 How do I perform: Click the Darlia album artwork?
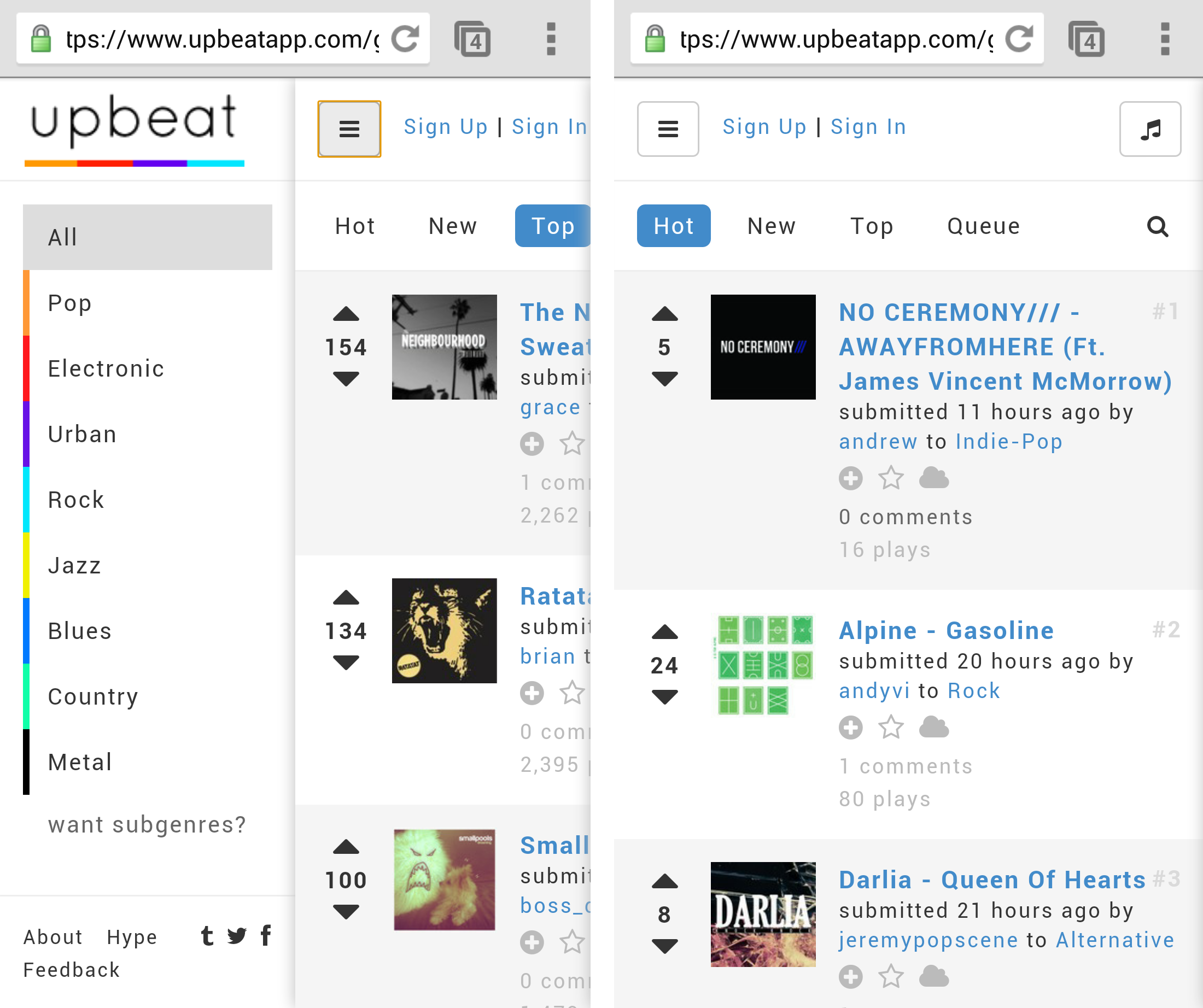point(763,914)
